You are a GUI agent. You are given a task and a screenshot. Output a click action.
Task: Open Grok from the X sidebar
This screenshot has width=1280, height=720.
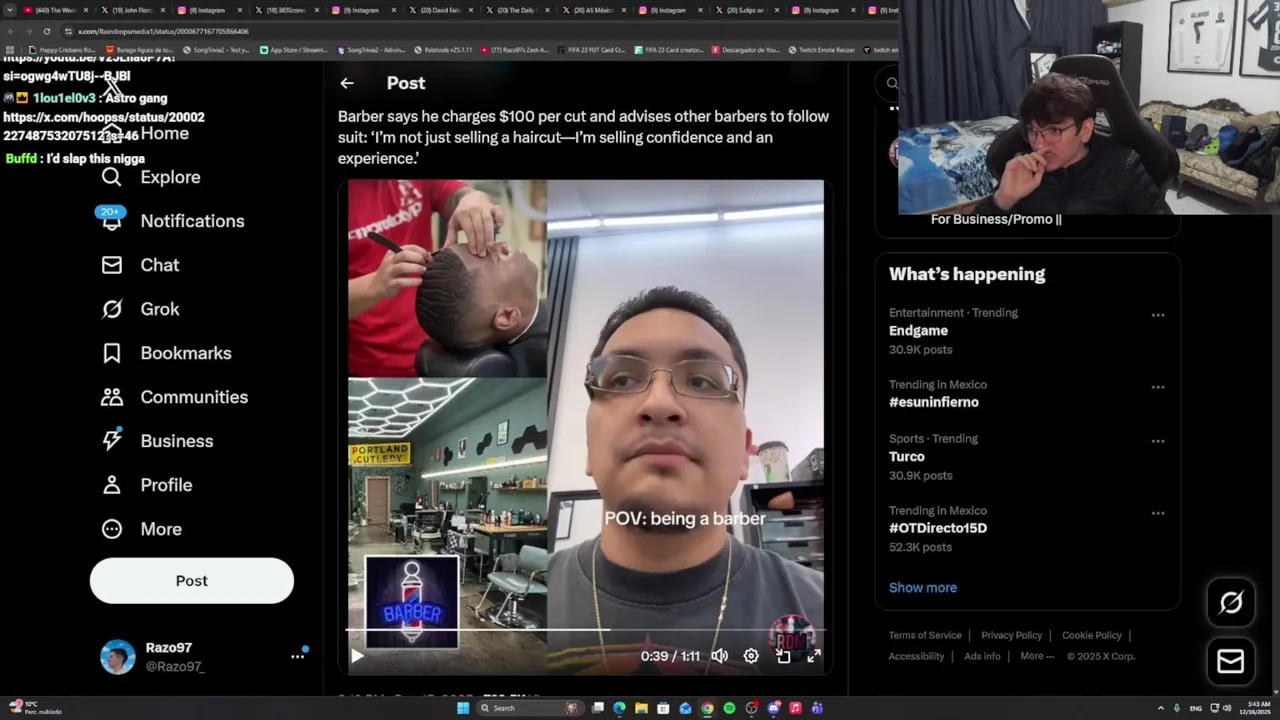click(140, 309)
